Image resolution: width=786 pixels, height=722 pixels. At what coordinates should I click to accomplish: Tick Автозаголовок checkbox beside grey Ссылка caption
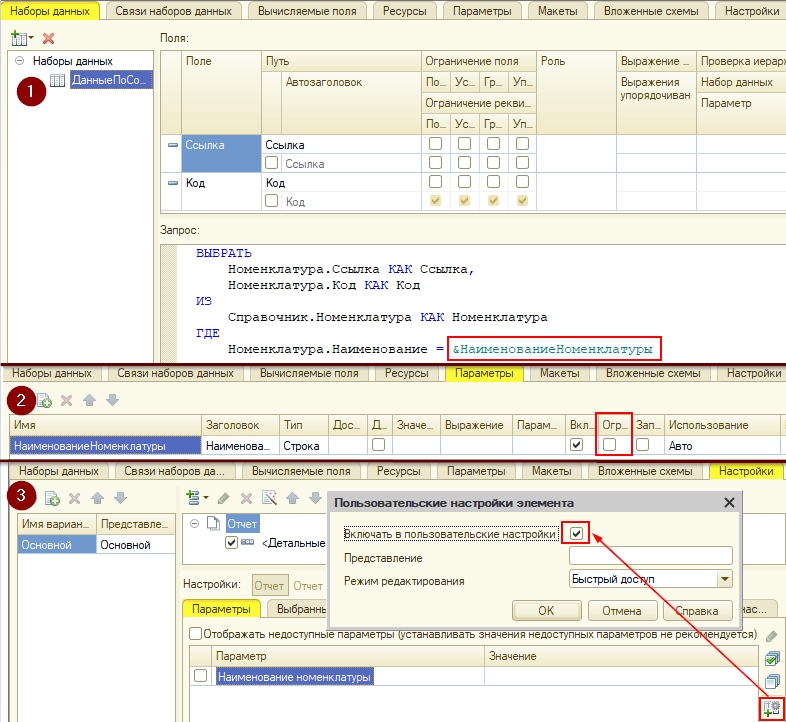click(x=272, y=162)
